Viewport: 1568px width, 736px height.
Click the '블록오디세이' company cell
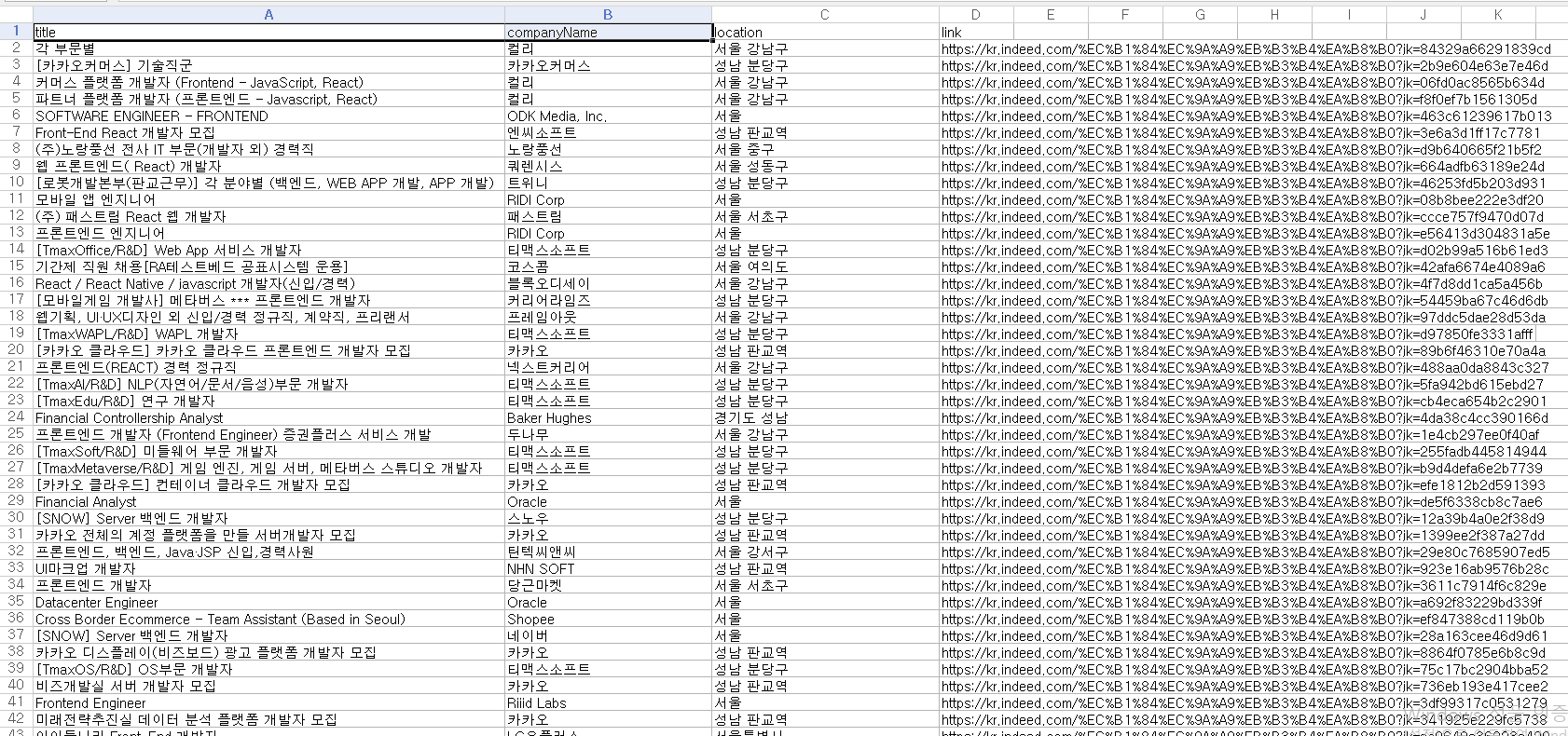tap(608, 283)
